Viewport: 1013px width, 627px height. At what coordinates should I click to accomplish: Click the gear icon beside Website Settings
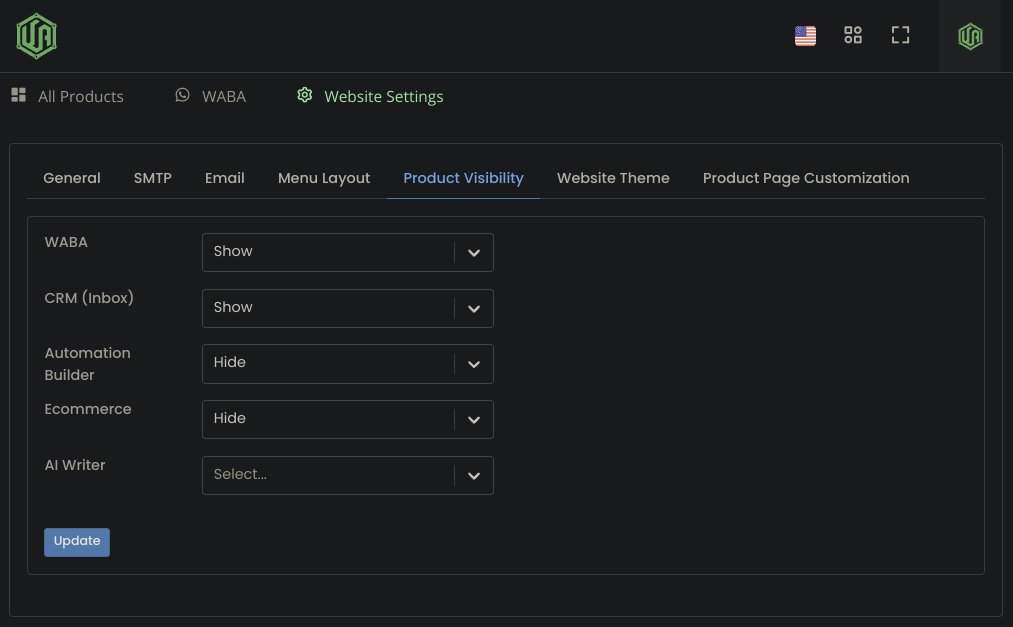point(305,95)
